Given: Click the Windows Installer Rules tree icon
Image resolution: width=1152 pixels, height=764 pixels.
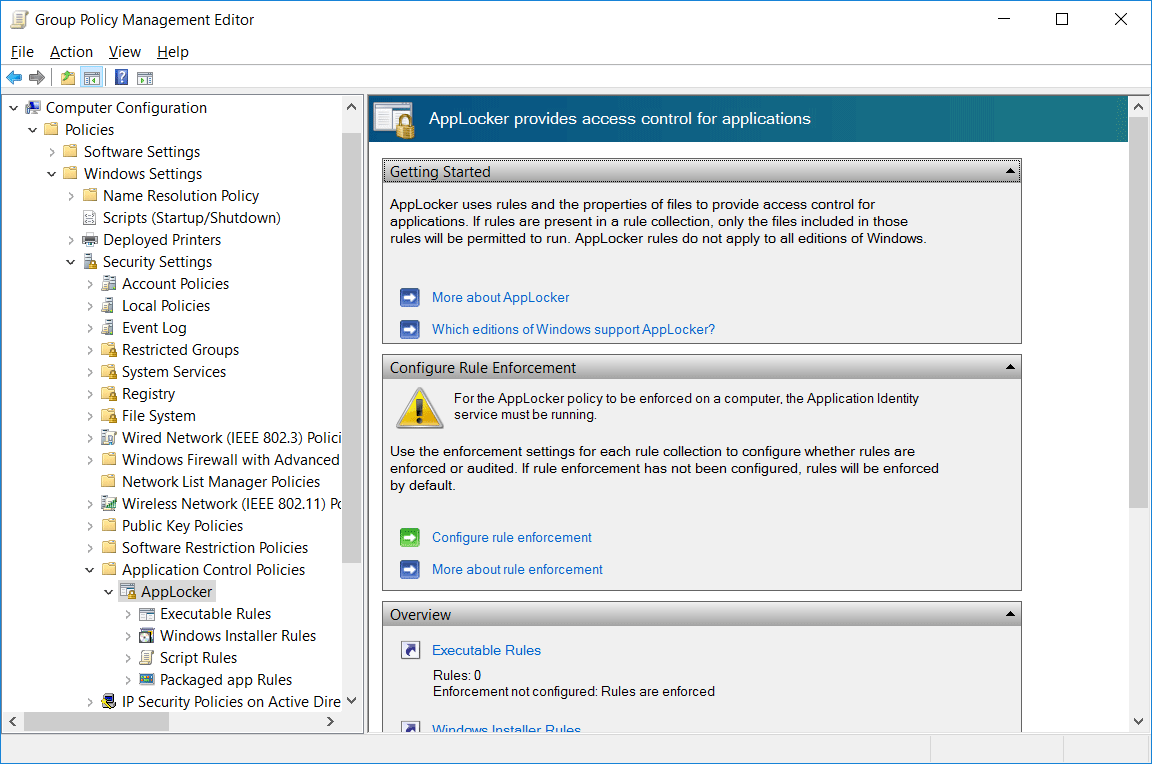Looking at the screenshot, I should (147, 635).
